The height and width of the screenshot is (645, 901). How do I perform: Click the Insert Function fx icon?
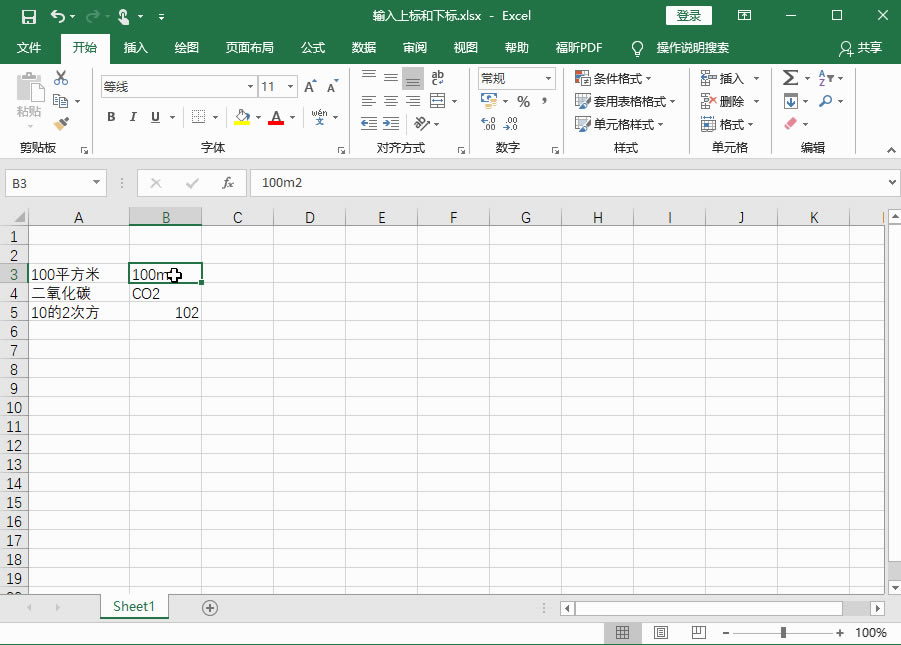[228, 183]
